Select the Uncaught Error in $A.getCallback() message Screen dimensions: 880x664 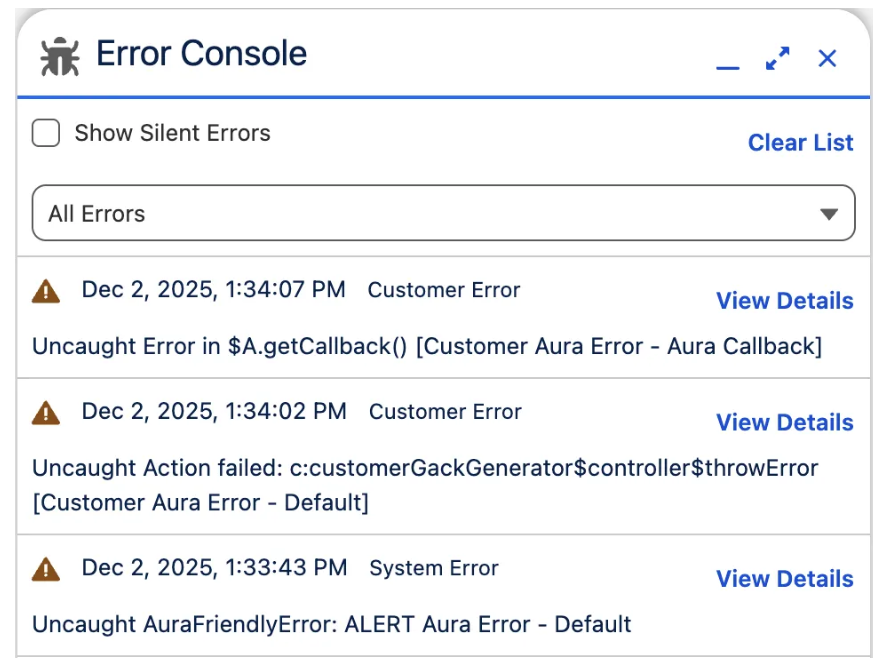click(427, 346)
